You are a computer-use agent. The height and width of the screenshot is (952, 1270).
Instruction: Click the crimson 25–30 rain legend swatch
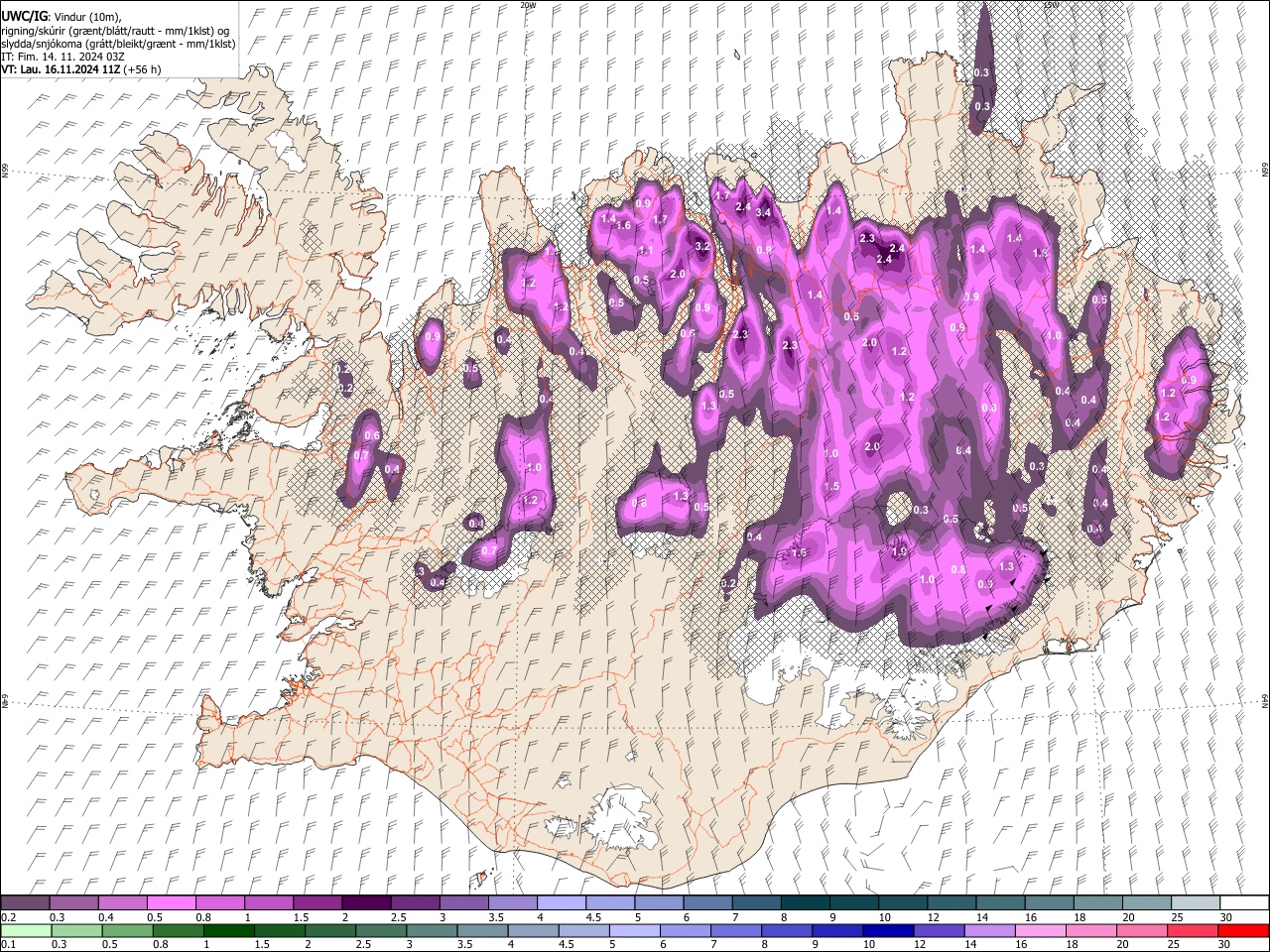pyautogui.click(x=1193, y=930)
